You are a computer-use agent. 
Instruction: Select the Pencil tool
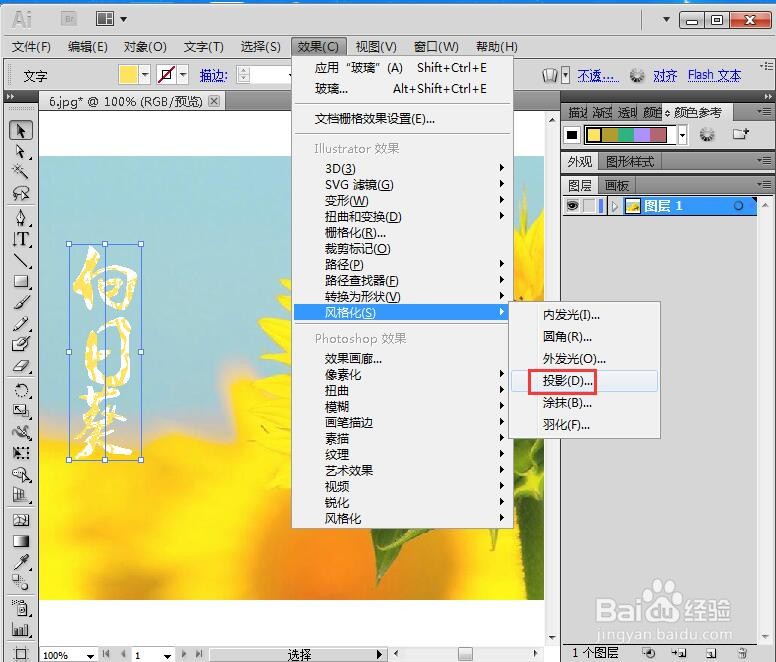(x=21, y=324)
